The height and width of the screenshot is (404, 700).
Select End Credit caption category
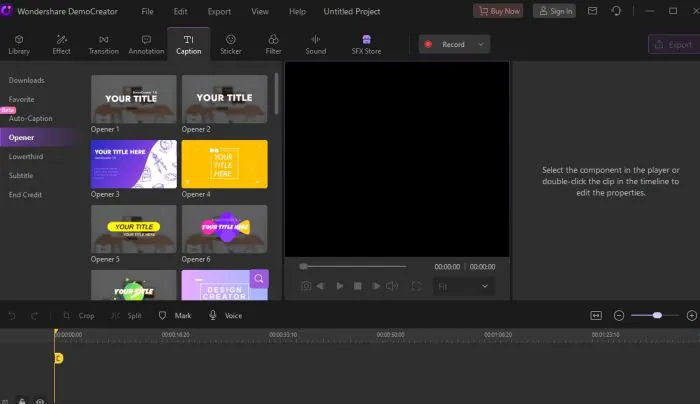(x=25, y=195)
